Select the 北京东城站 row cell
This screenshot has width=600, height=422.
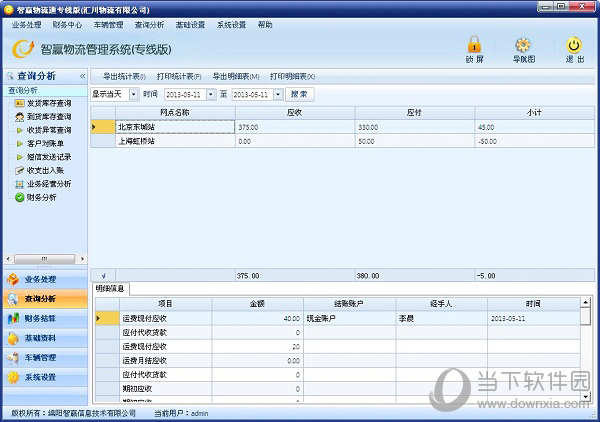point(175,127)
